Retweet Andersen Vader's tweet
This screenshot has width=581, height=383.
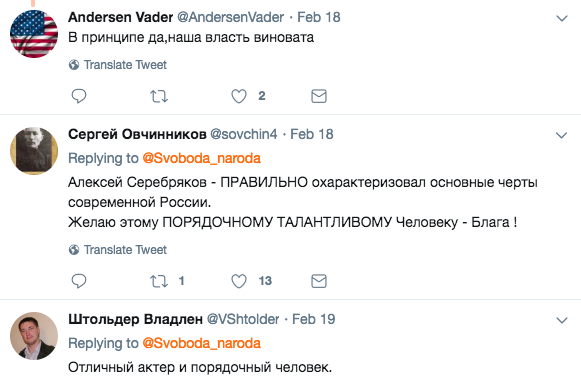(159, 96)
